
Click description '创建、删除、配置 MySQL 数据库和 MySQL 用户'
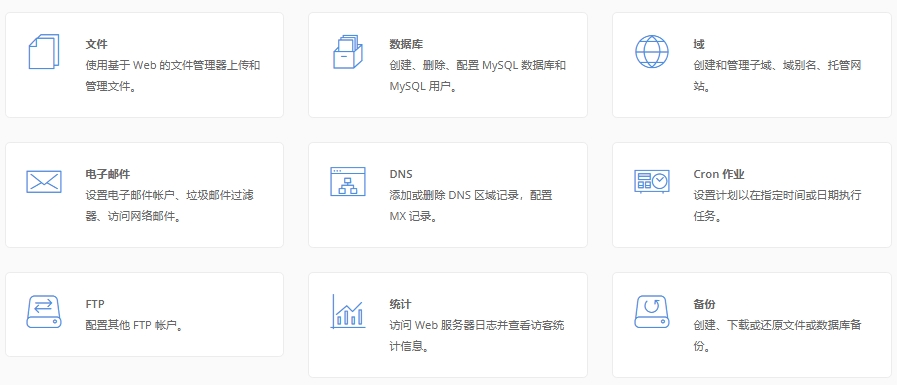click(477, 76)
